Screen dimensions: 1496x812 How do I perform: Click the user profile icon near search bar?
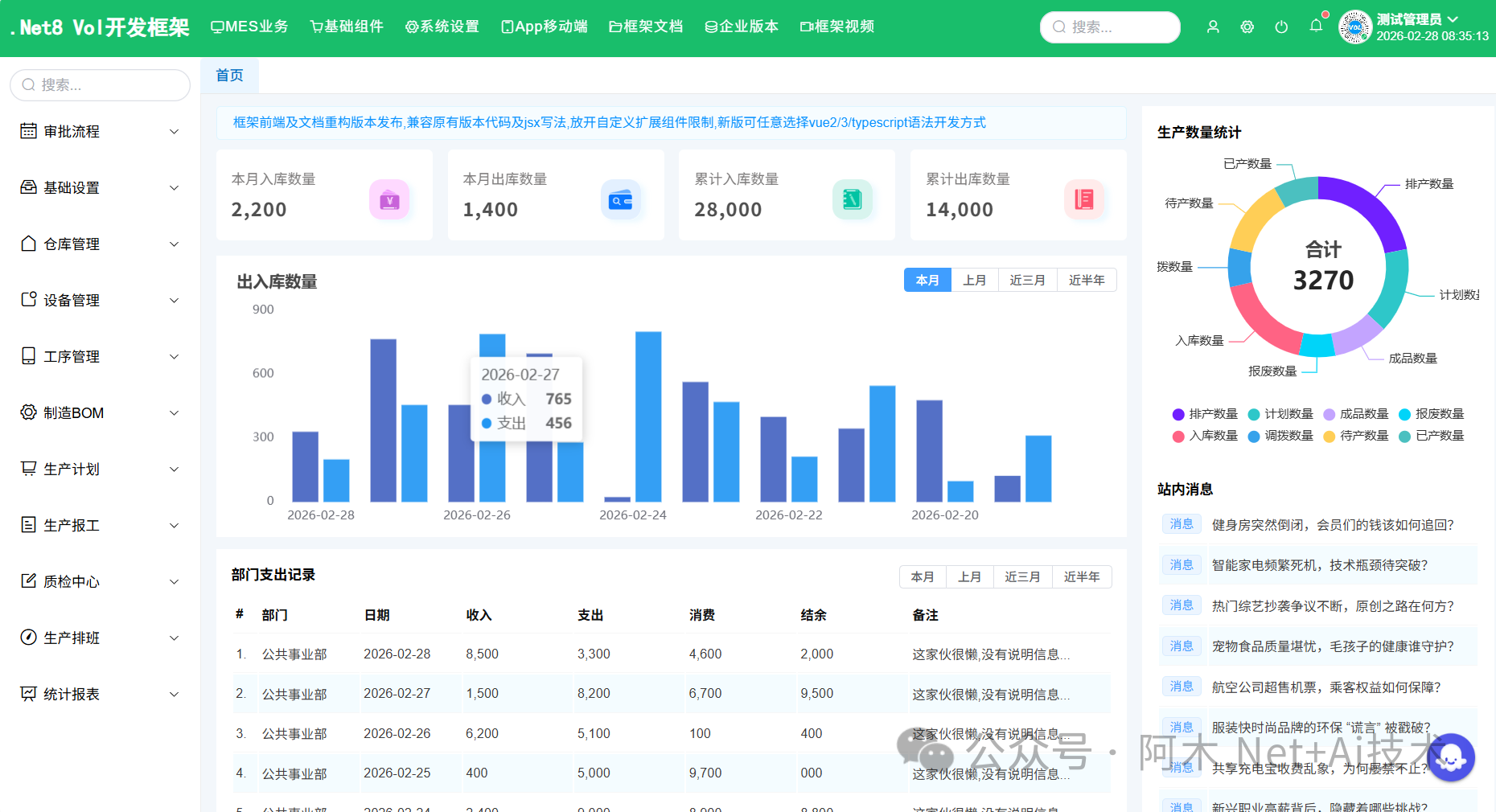[x=1213, y=26]
